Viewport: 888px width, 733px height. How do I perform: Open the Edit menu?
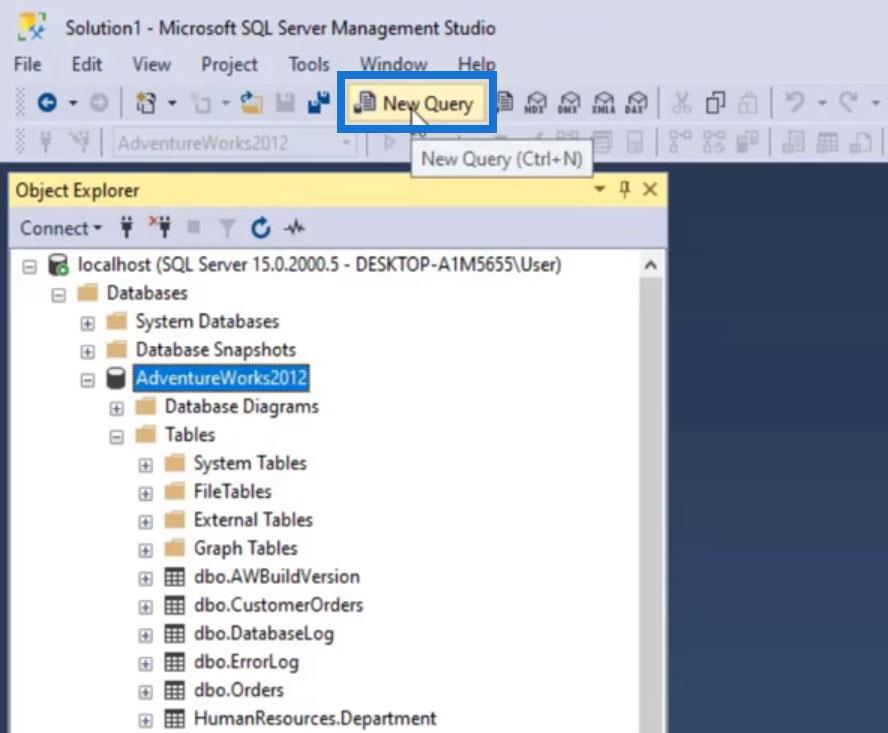(87, 64)
